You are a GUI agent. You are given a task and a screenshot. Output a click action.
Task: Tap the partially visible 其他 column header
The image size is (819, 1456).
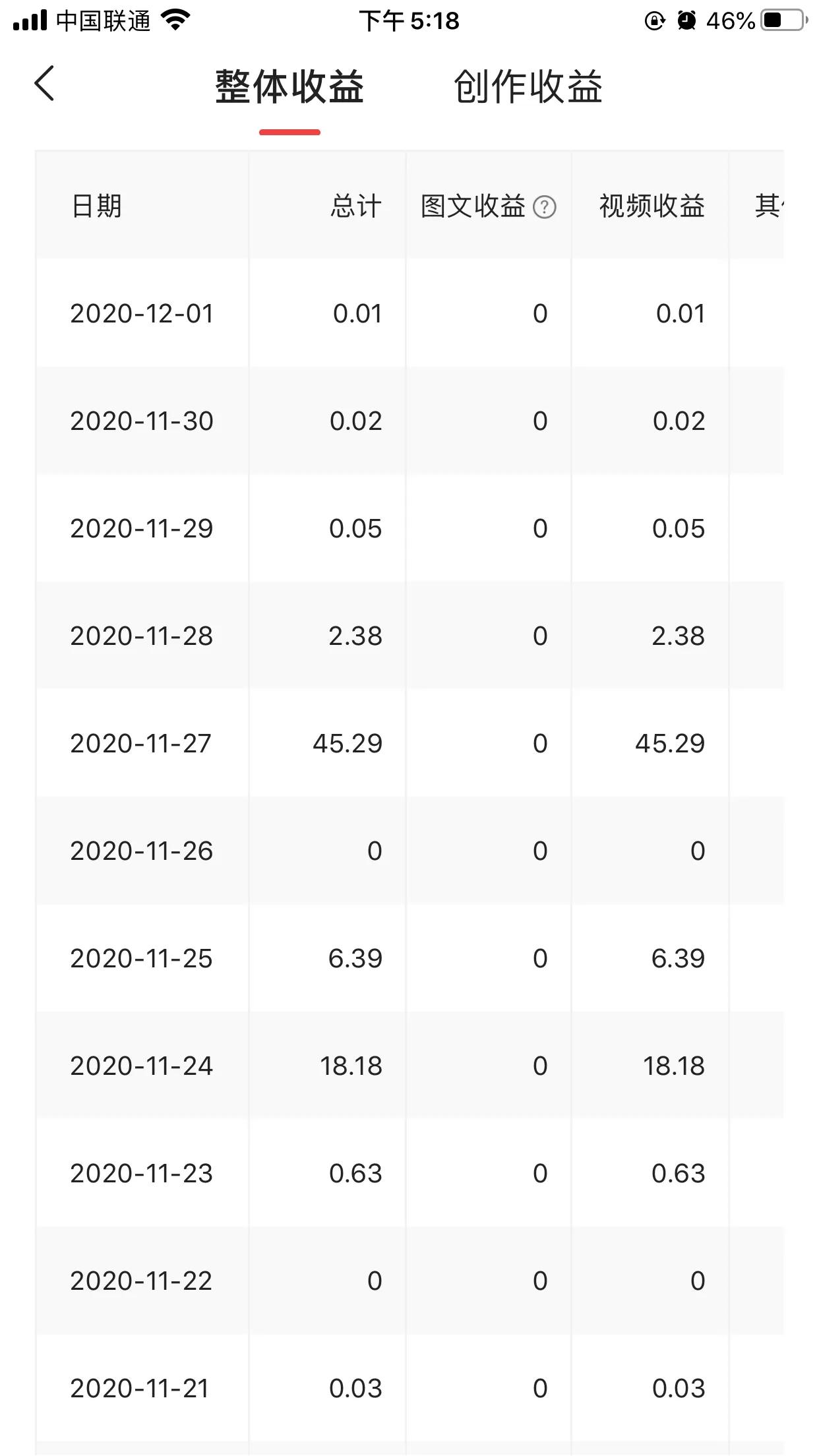768,206
